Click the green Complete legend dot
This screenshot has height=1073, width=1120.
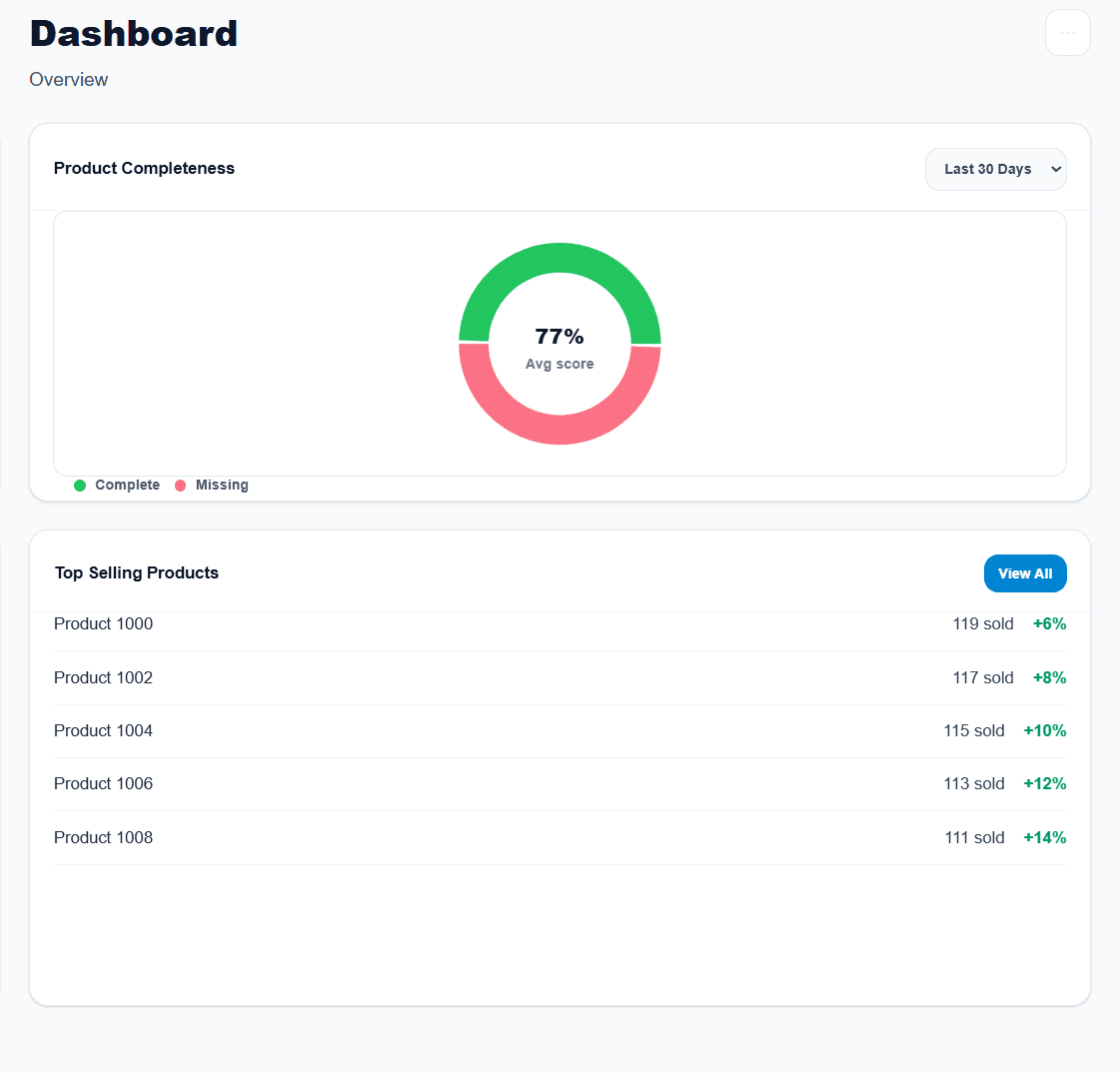pyautogui.click(x=79, y=485)
